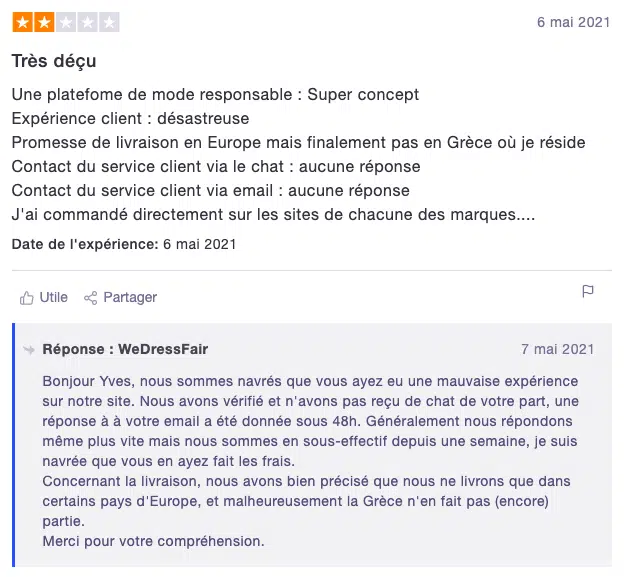Screen dimensions: 626x577
Task: Click the fifth grey rating star
Action: click(109, 22)
